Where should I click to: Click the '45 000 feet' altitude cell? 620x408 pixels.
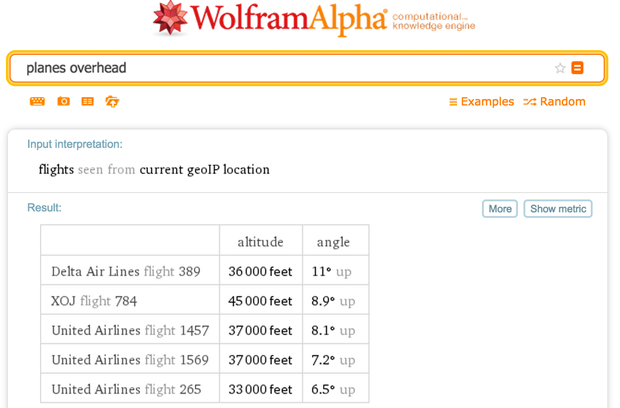pyautogui.click(x=261, y=300)
